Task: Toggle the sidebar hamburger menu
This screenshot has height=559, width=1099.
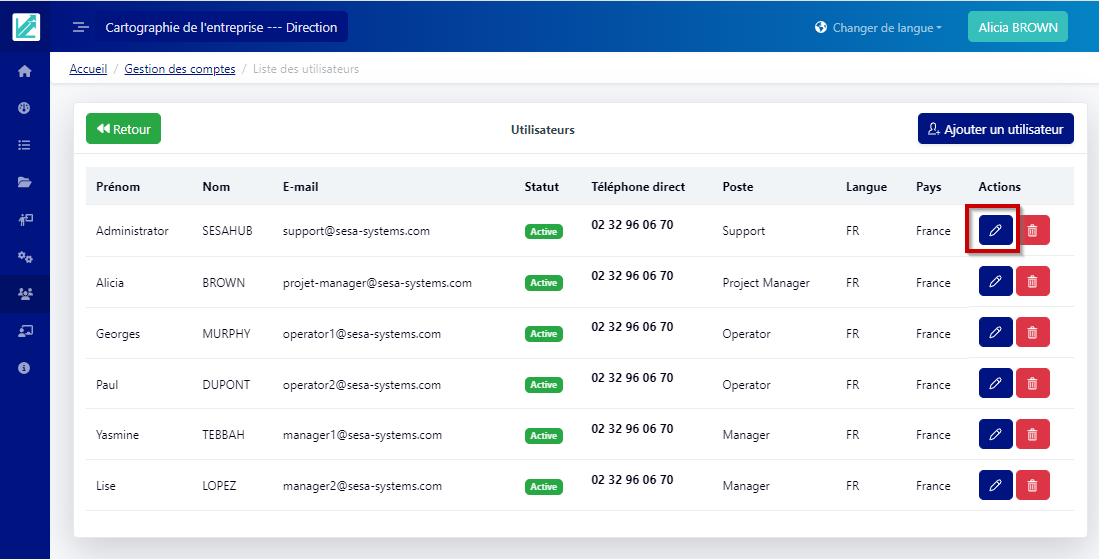Action: pos(81,28)
